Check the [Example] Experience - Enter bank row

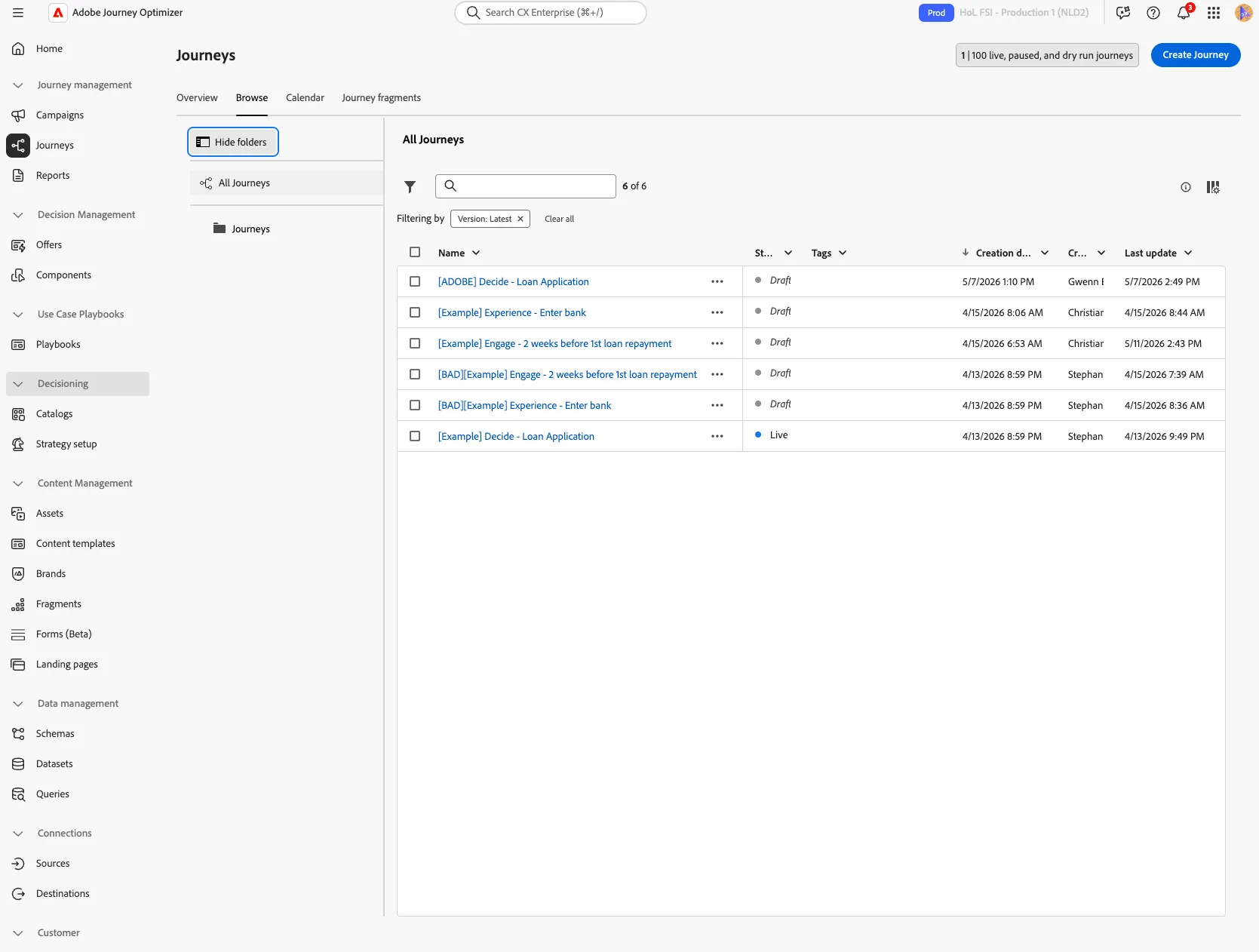(x=415, y=312)
